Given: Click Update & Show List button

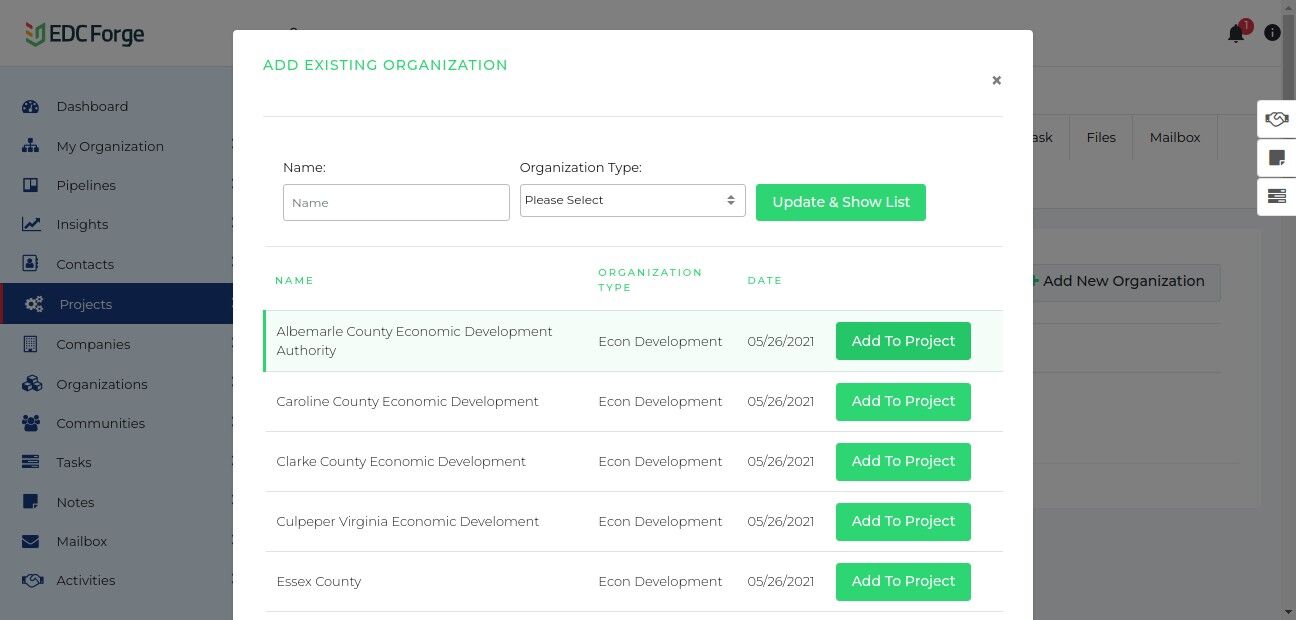Looking at the screenshot, I should pyautogui.click(x=840, y=202).
